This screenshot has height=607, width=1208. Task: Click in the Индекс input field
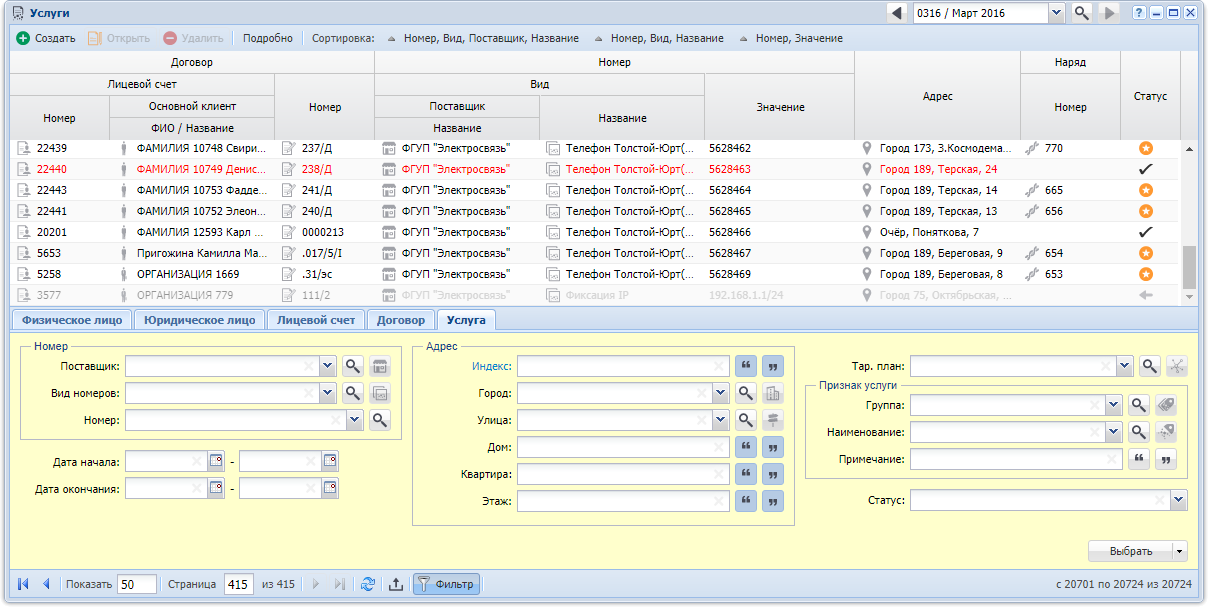pos(622,366)
